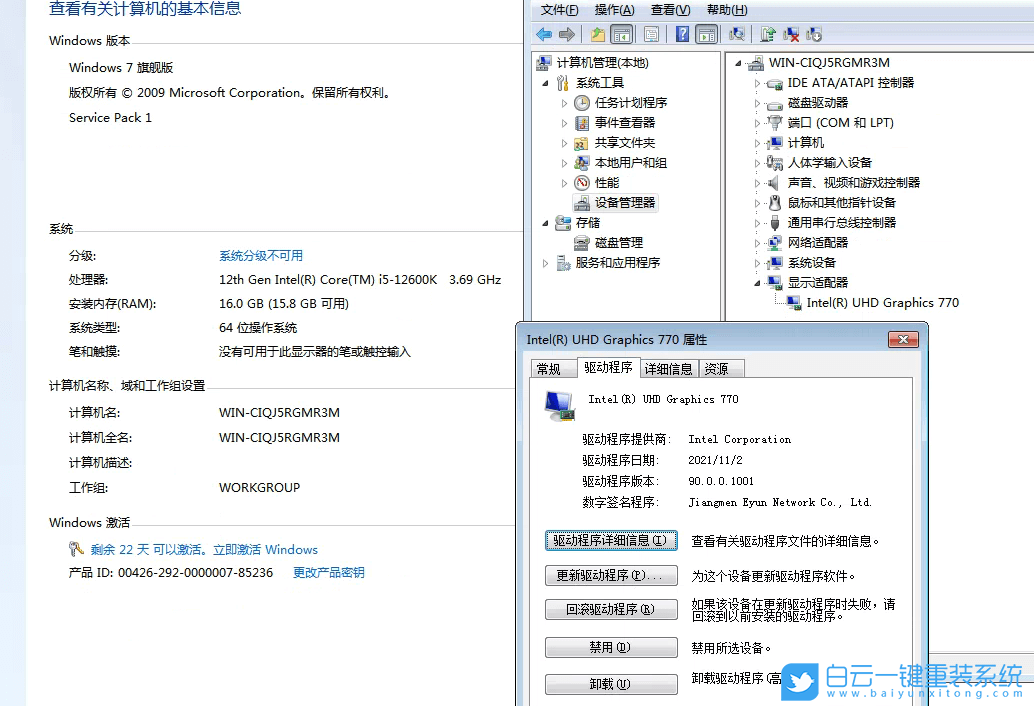Click the Export List toolbar icon
1034x706 pixels.
click(x=652, y=34)
